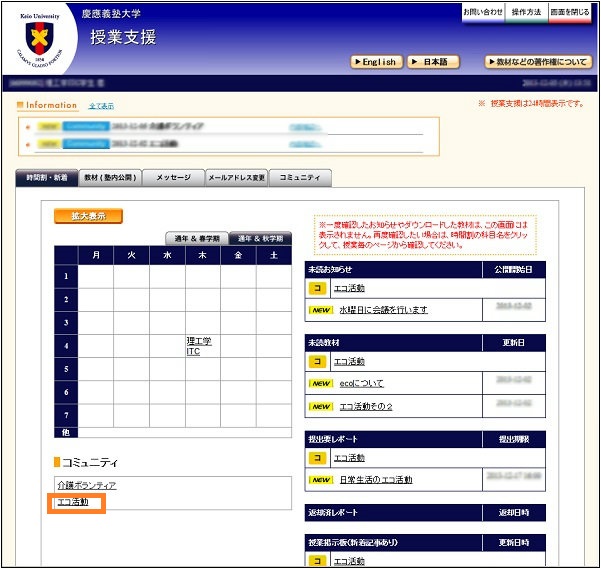The height and width of the screenshot is (569, 601).
Task: Show all information via 全て表示
Action: point(101,106)
